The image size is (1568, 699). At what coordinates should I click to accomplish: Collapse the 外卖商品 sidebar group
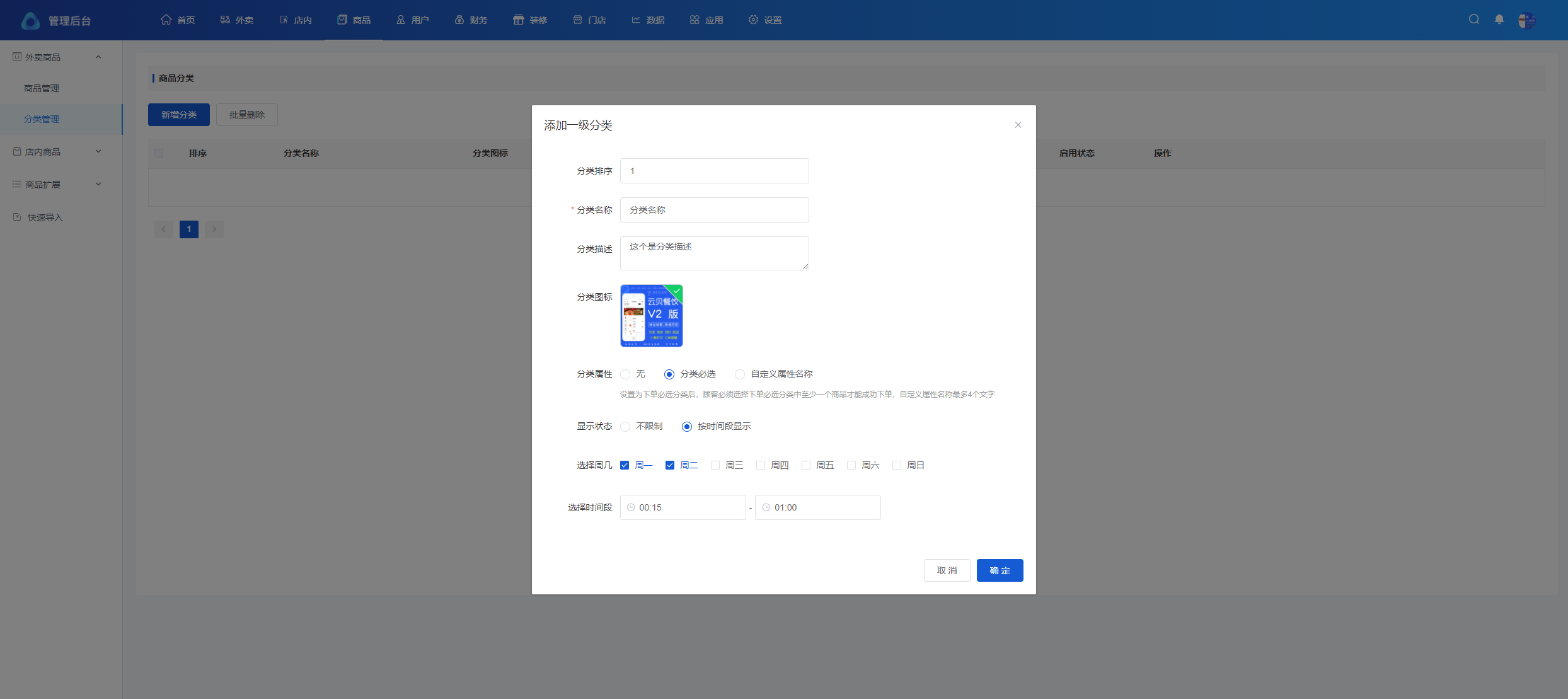[x=98, y=57]
